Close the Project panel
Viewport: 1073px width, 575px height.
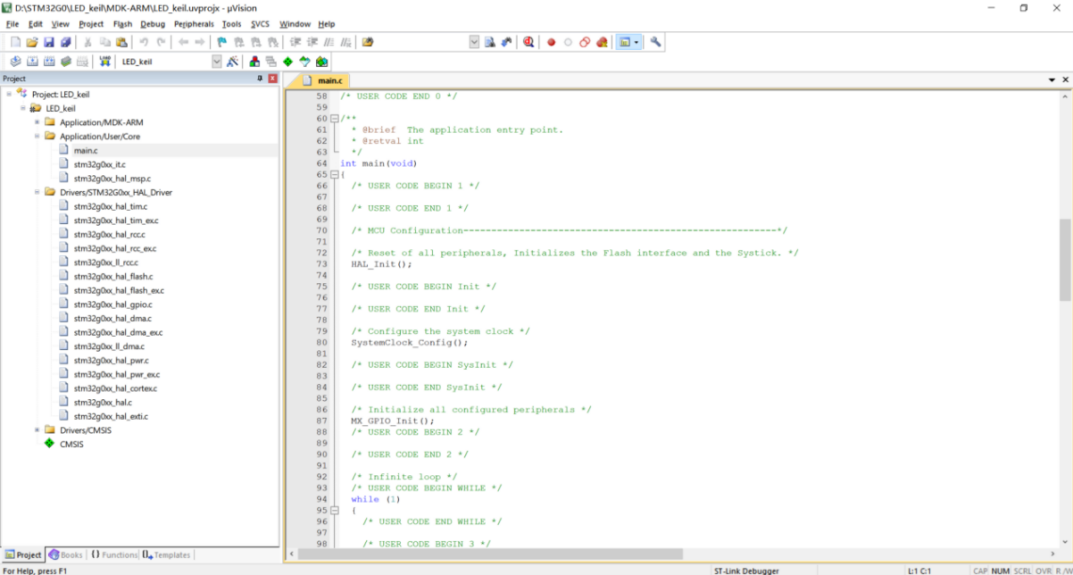point(273,78)
